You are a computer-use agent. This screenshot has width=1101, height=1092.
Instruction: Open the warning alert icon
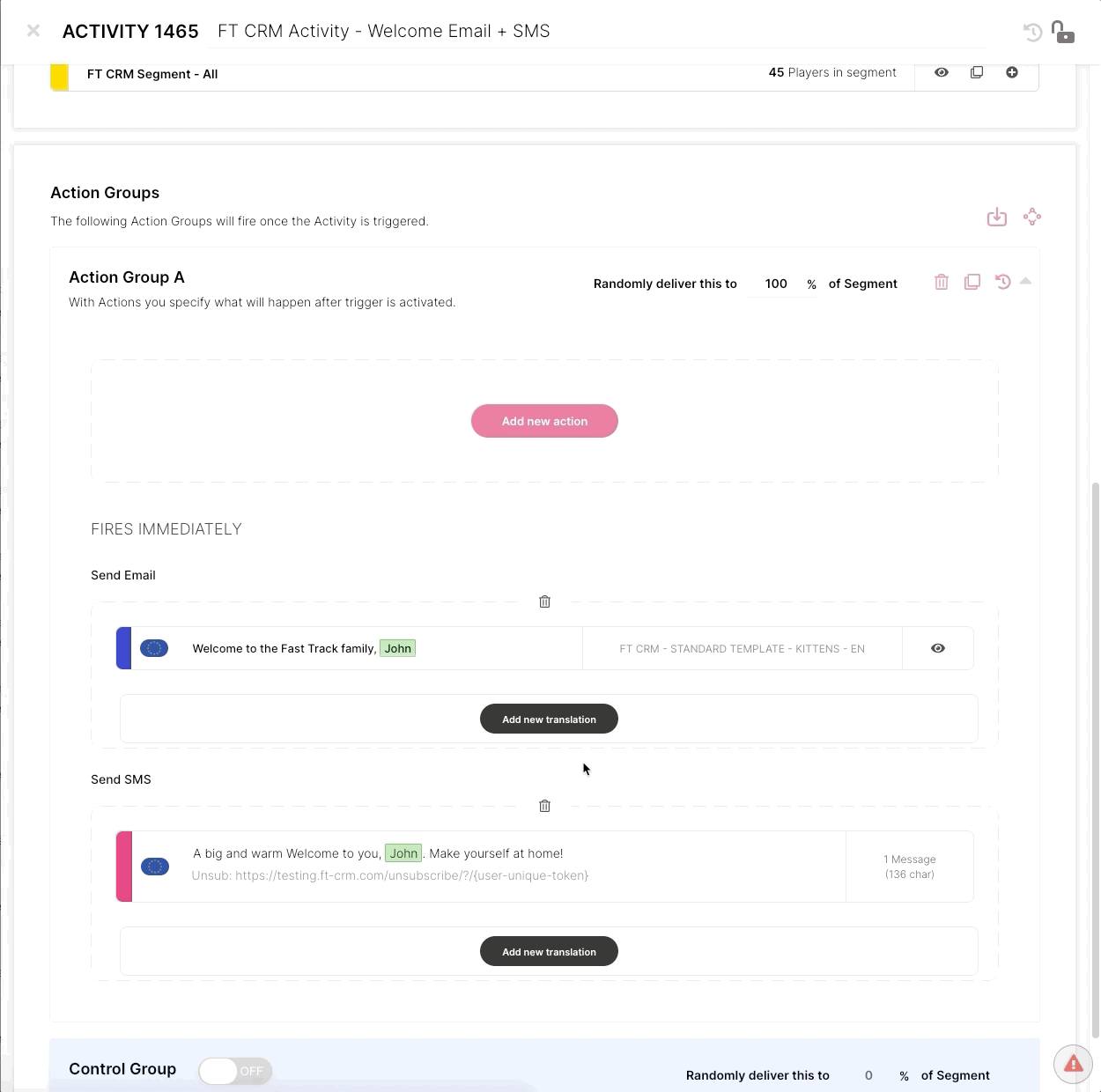[x=1073, y=1064]
